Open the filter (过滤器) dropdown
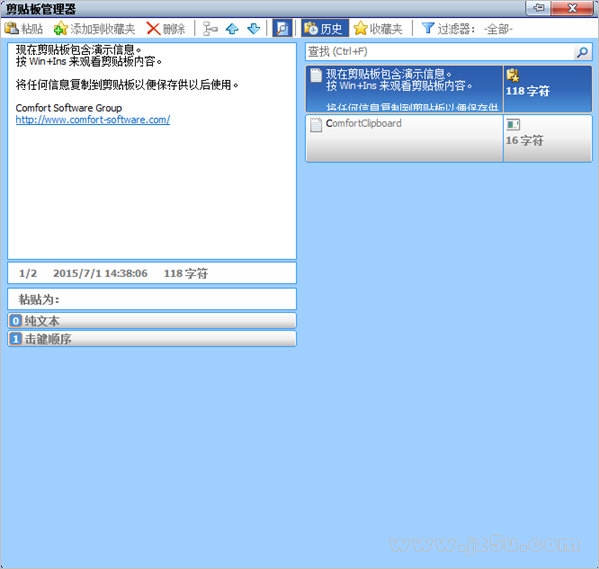Image resolution: width=599 pixels, height=569 pixels. (448, 29)
